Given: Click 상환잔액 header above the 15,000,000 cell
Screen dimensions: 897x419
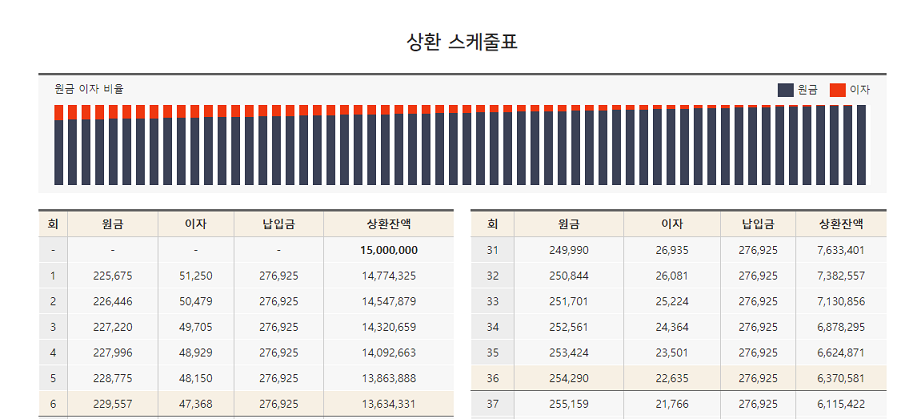Looking at the screenshot, I should point(389,225).
